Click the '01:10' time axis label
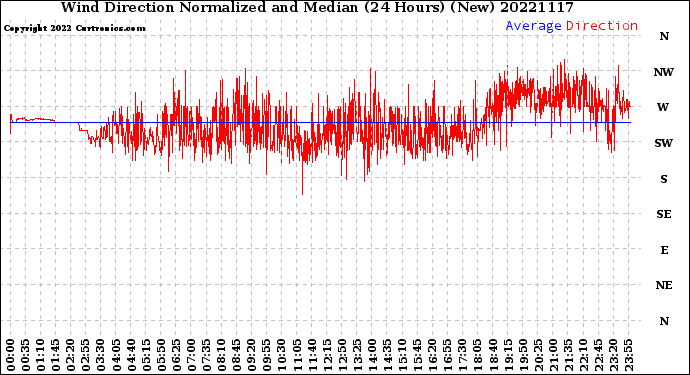 point(40,355)
